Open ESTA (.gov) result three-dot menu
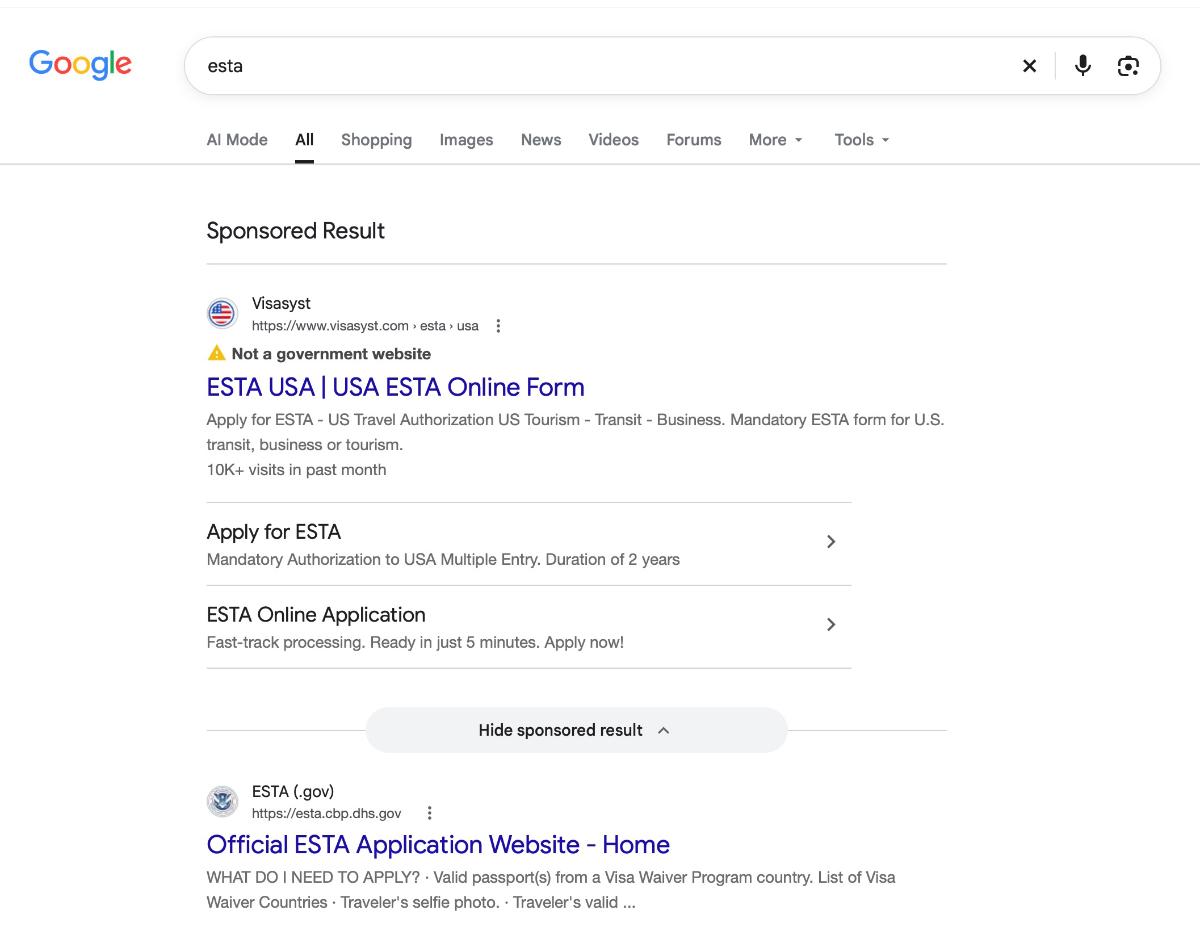 coord(429,813)
